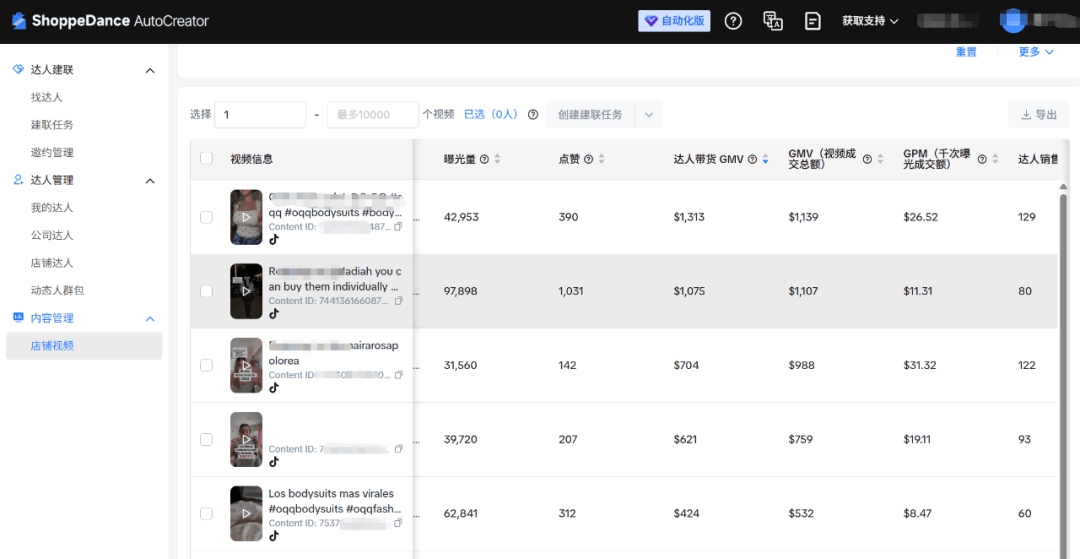The image size is (1080, 559).
Task: Select 店铺视频 in sidebar
Action: tap(84, 346)
